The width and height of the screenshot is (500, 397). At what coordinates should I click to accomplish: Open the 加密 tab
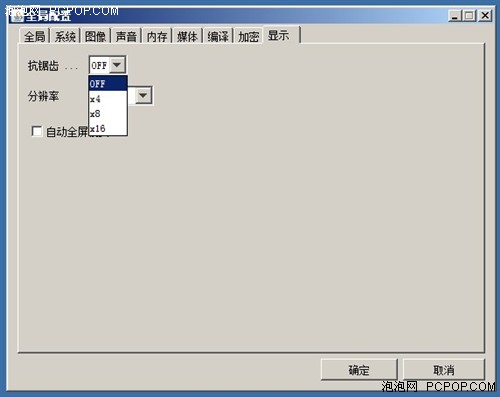point(248,36)
